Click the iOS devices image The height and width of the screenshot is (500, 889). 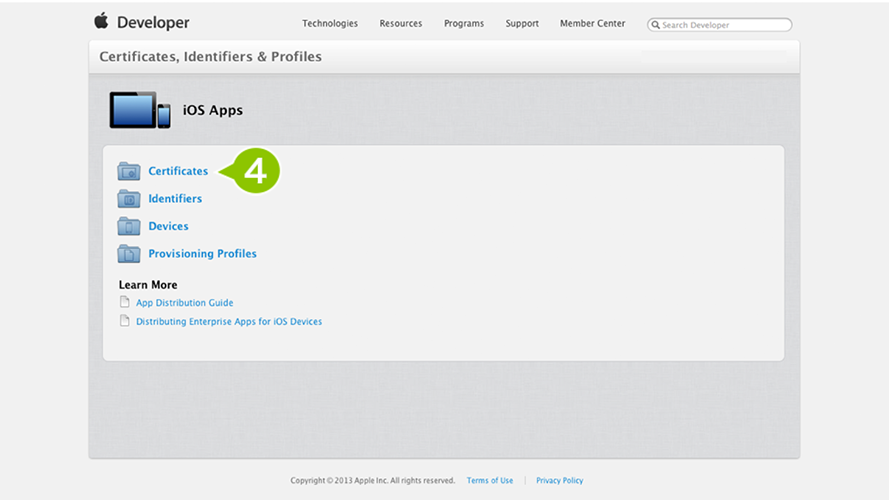(140, 110)
